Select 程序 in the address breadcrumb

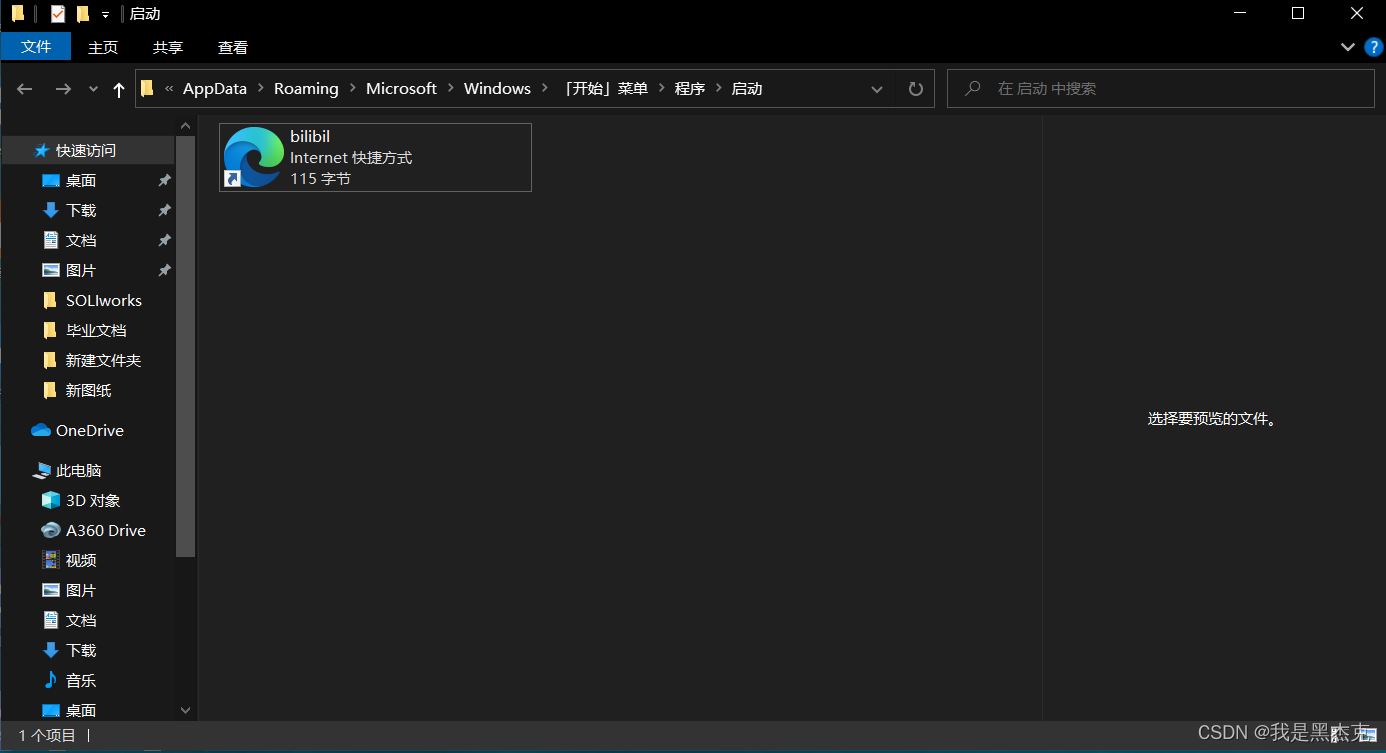(690, 88)
